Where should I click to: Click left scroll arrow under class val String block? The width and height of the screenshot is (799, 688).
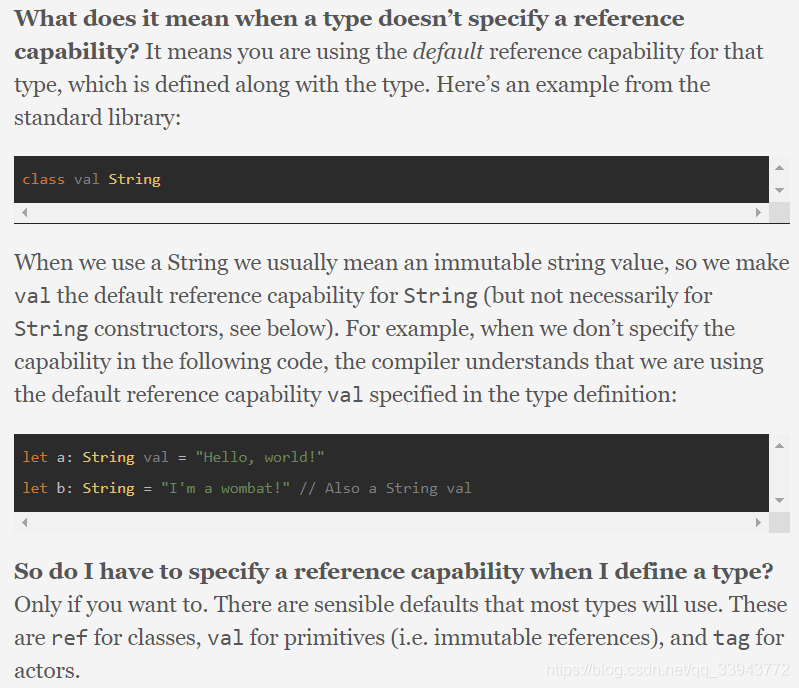coord(24,212)
